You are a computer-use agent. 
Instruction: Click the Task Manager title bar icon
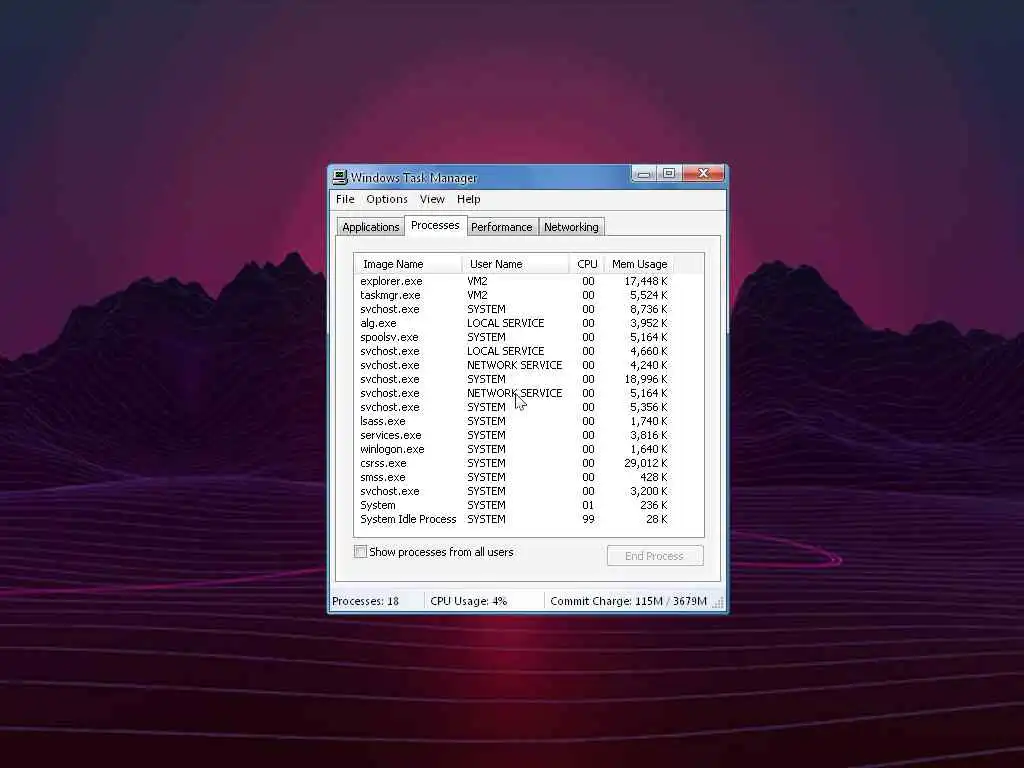[x=340, y=177]
